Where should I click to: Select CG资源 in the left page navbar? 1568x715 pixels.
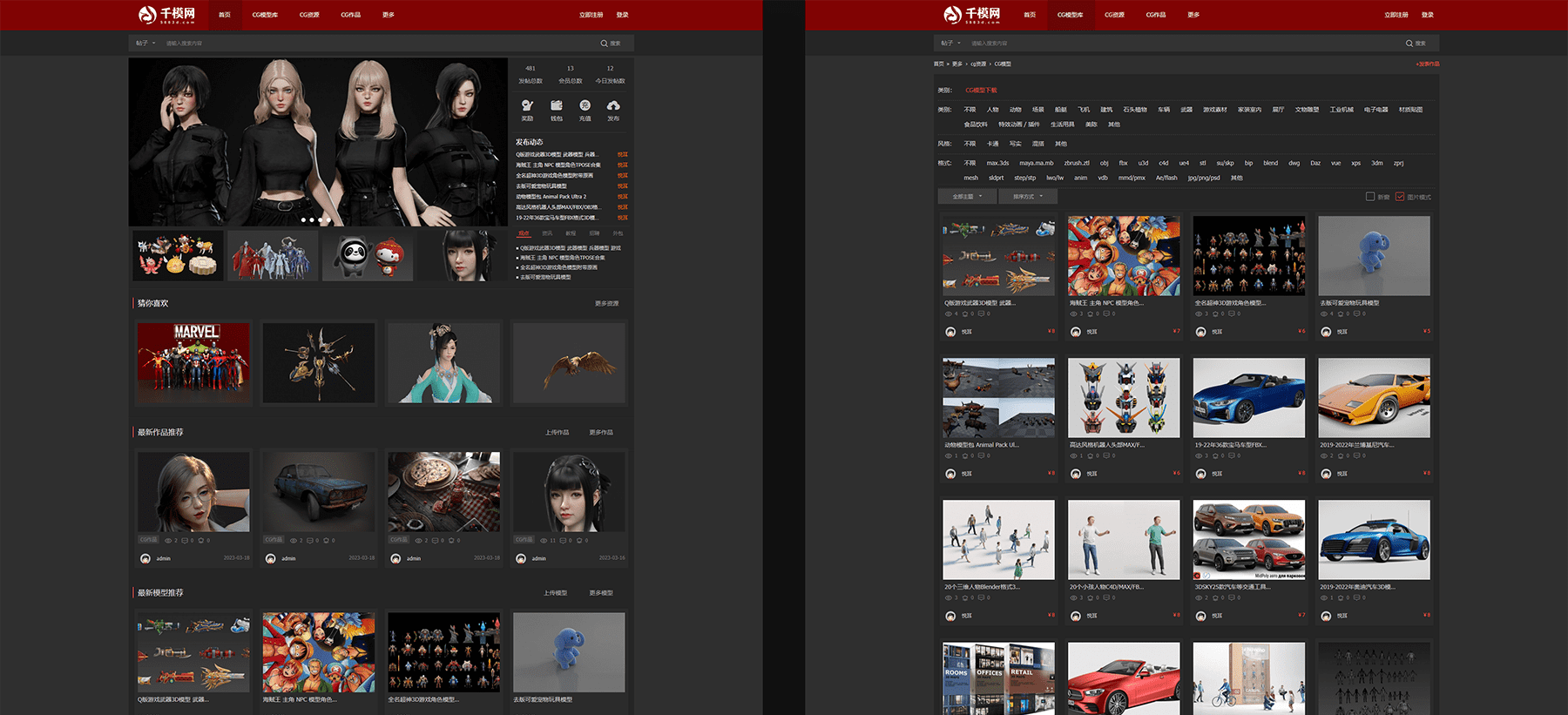309,15
